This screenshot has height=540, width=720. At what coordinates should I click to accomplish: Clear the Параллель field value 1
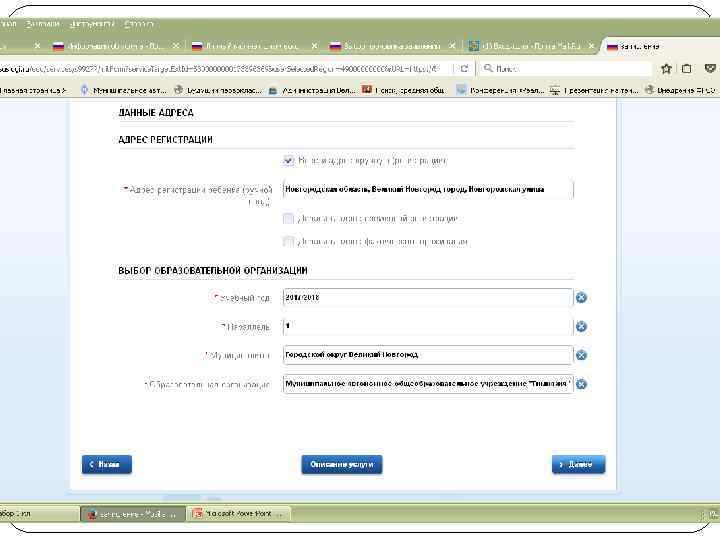pyautogui.click(x=581, y=326)
